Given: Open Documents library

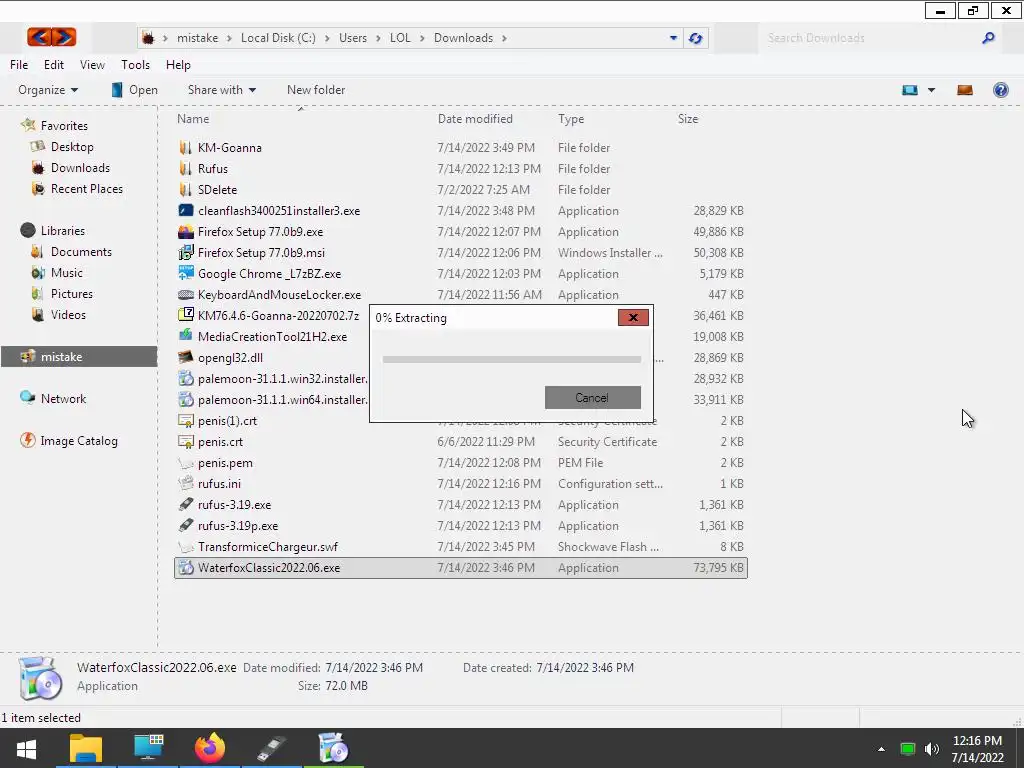Looking at the screenshot, I should pyautogui.click(x=81, y=251).
